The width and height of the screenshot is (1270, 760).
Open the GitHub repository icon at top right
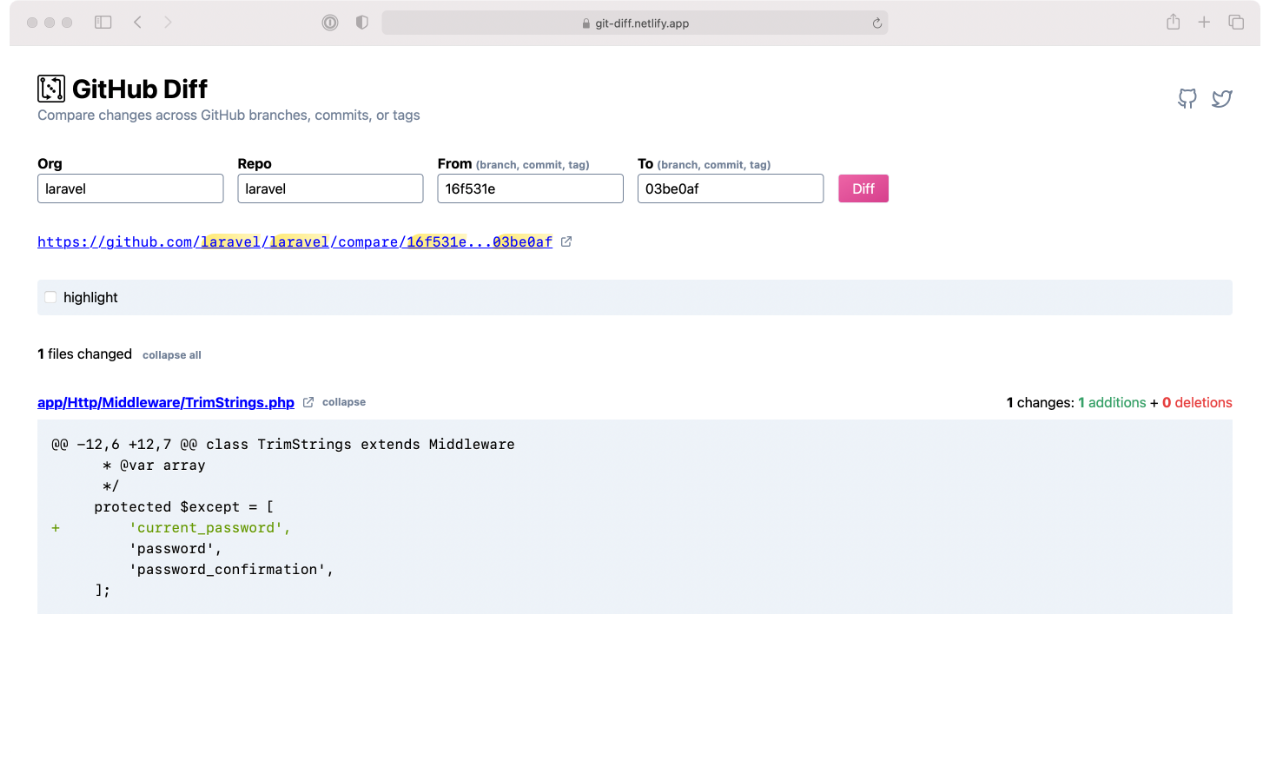[x=1187, y=98]
